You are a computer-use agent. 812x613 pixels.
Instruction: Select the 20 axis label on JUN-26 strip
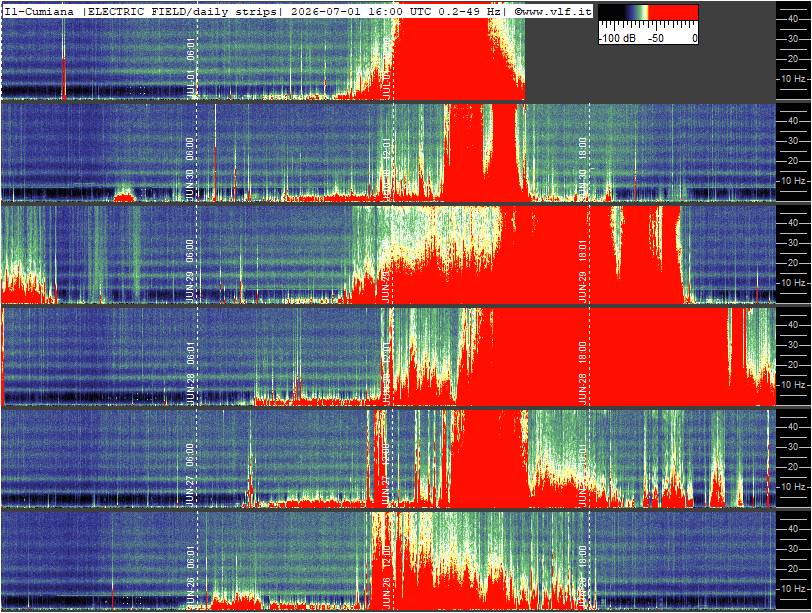click(x=793, y=569)
